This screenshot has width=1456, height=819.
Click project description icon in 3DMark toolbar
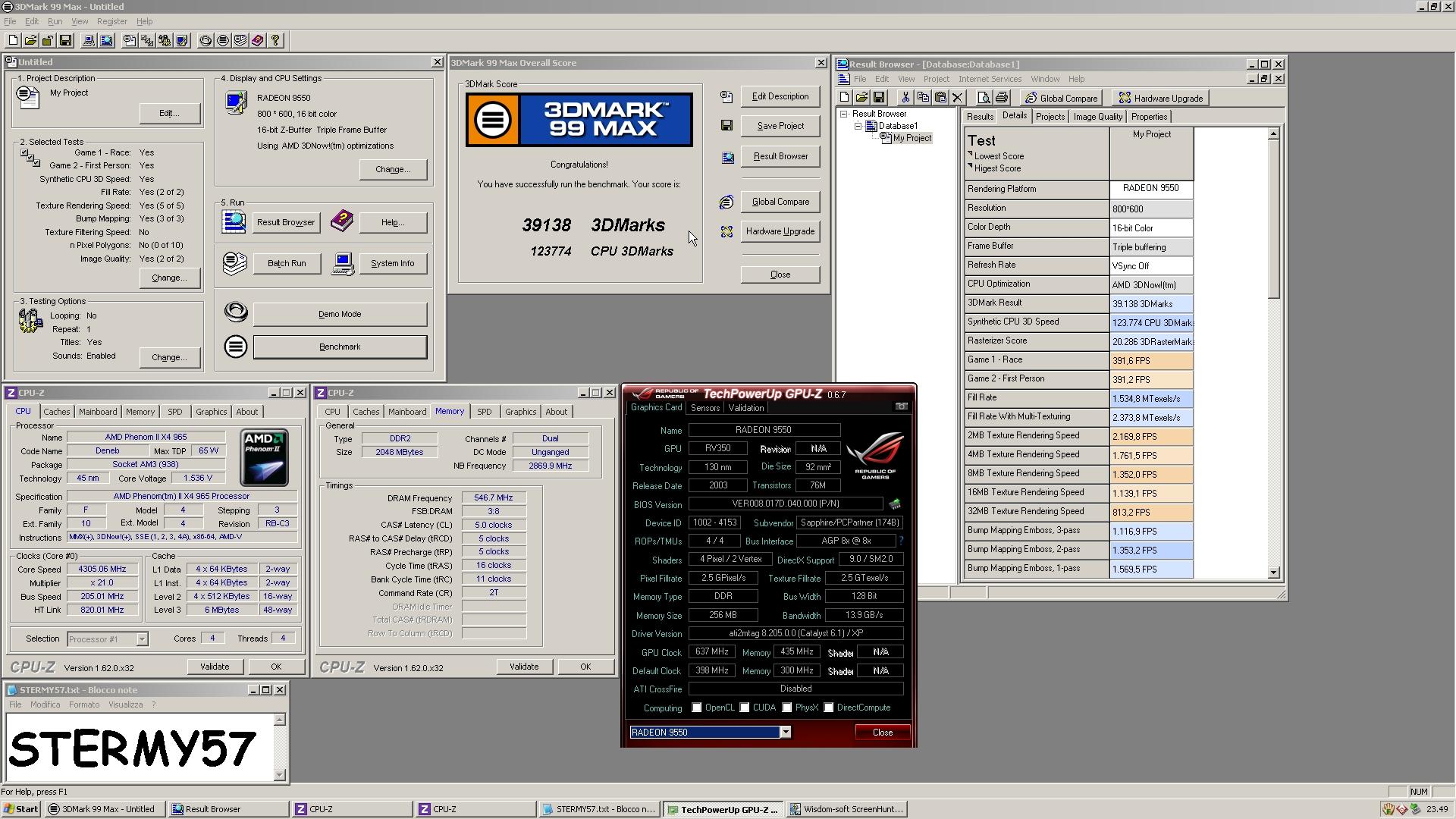point(130,41)
